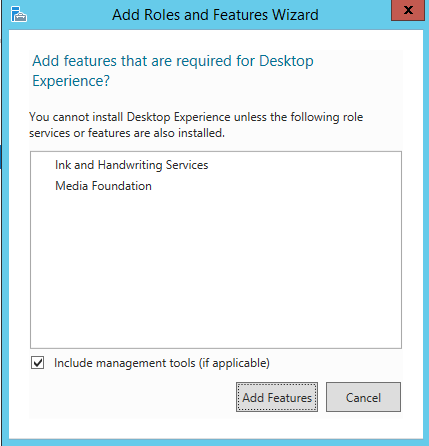Close the Add Roles and Features Wizard
Image resolution: width=429 pixels, height=446 pixels.
(407, 10)
